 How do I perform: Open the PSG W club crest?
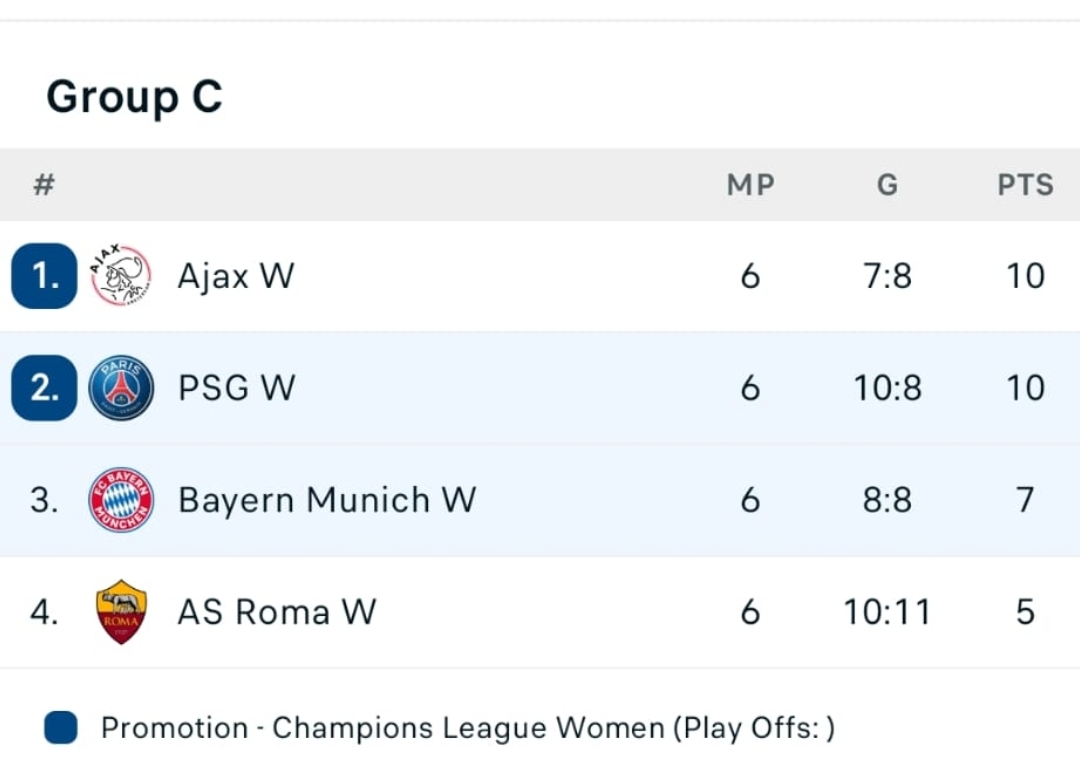[x=121, y=388]
